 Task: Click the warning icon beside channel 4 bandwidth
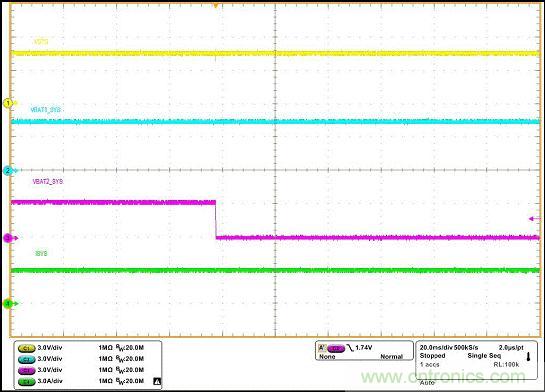coord(157,381)
